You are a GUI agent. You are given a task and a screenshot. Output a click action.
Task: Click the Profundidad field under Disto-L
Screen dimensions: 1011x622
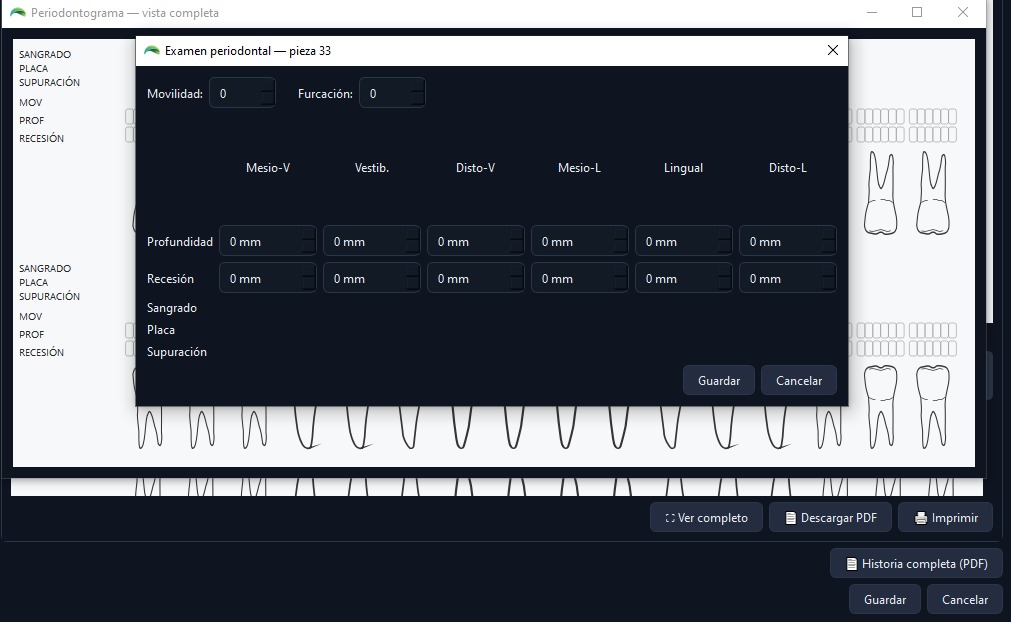point(788,242)
